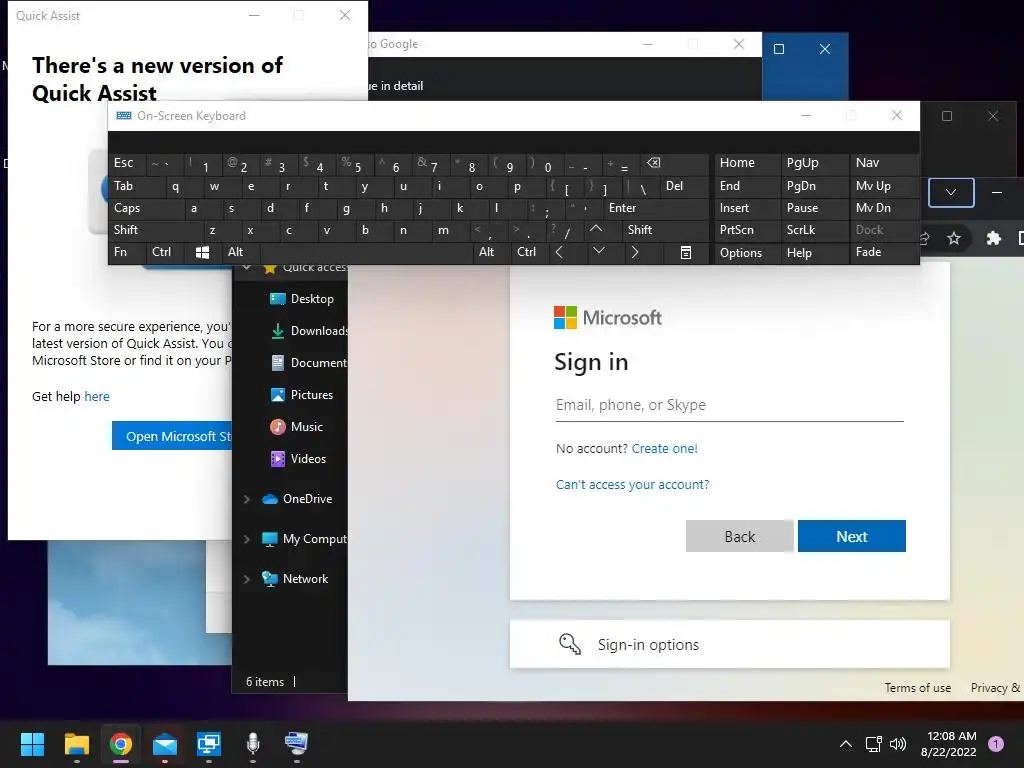Screen dimensions: 1024x768
Task: Open the browser Extensions puzzle icon
Action: [993, 238]
